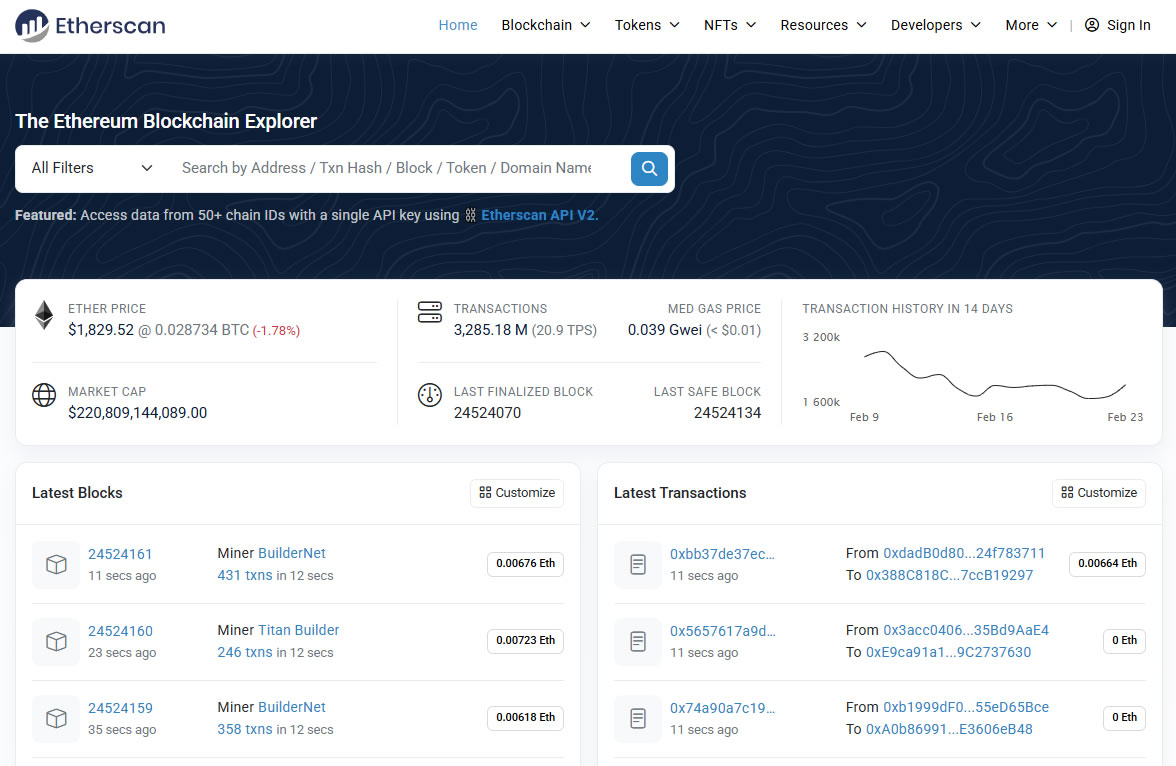The width and height of the screenshot is (1176, 766).
Task: Click the 0.00676 Eth reward badge
Action: coord(525,563)
